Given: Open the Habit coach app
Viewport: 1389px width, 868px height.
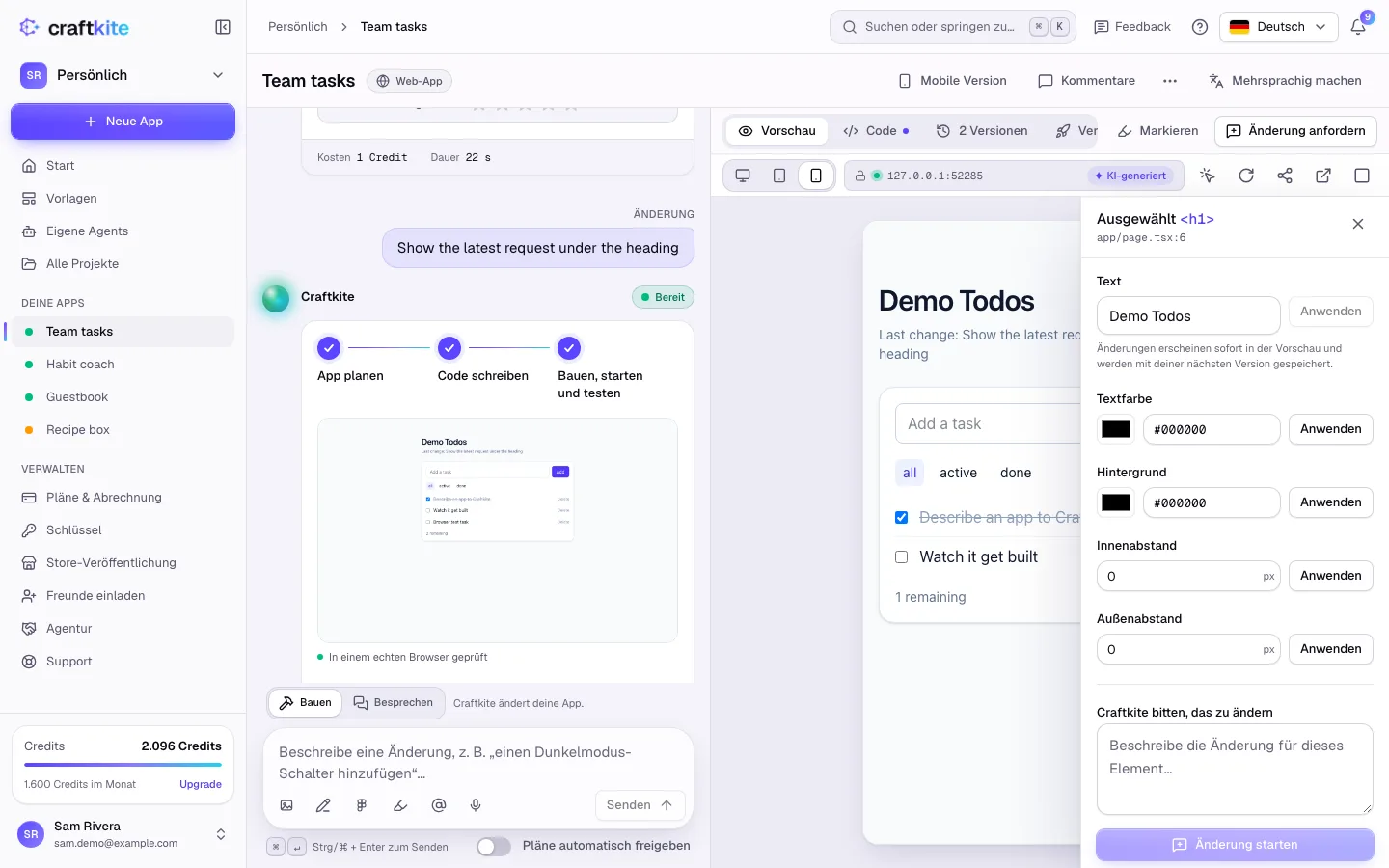Looking at the screenshot, I should [123, 365].
